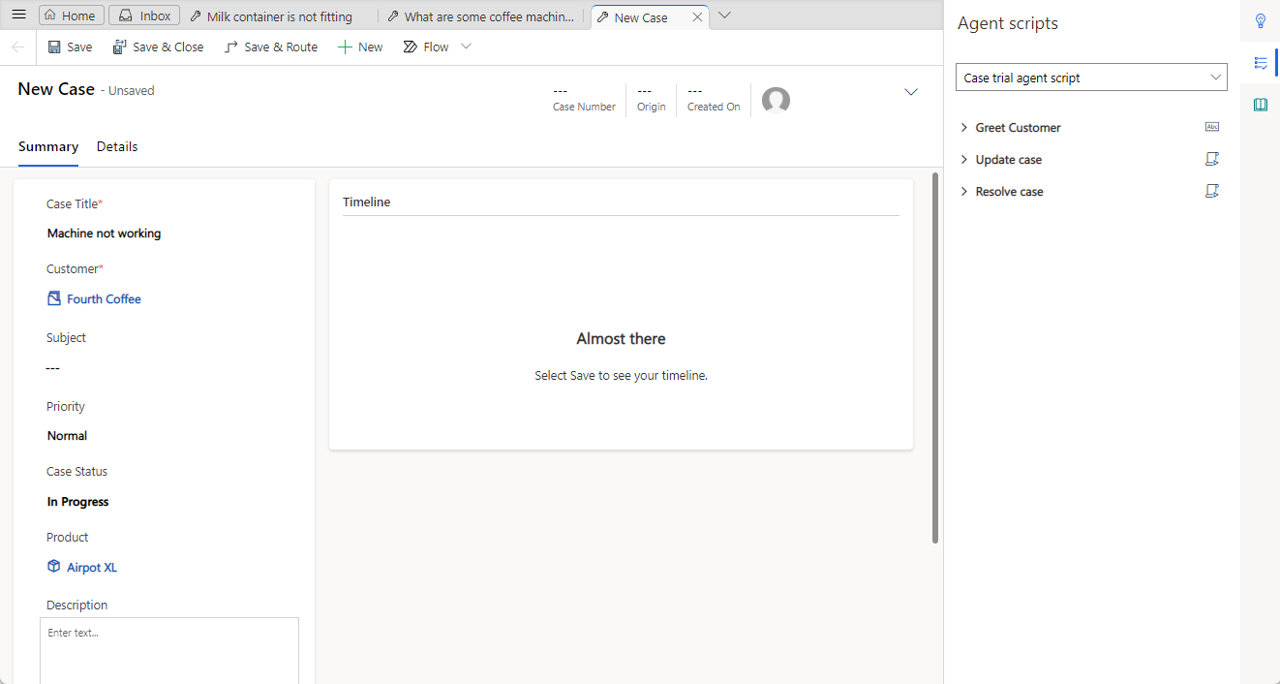The image size is (1280, 684).
Task: Click inside the Description text field
Action: pyautogui.click(x=169, y=650)
